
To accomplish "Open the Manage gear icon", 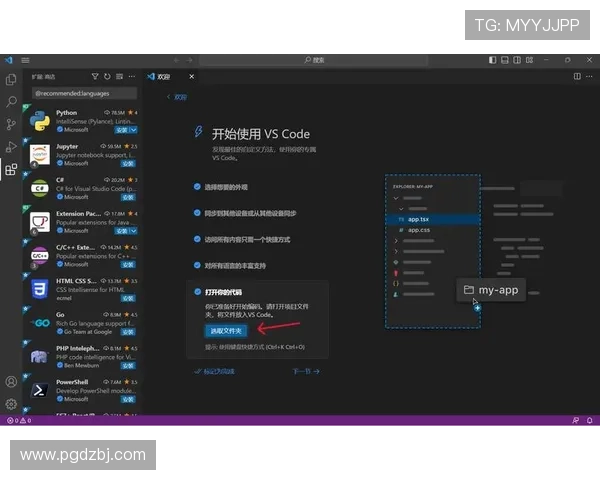I will (11, 404).
